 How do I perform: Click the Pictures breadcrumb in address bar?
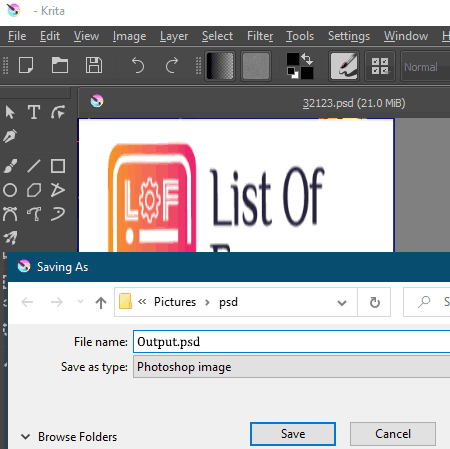pos(175,302)
